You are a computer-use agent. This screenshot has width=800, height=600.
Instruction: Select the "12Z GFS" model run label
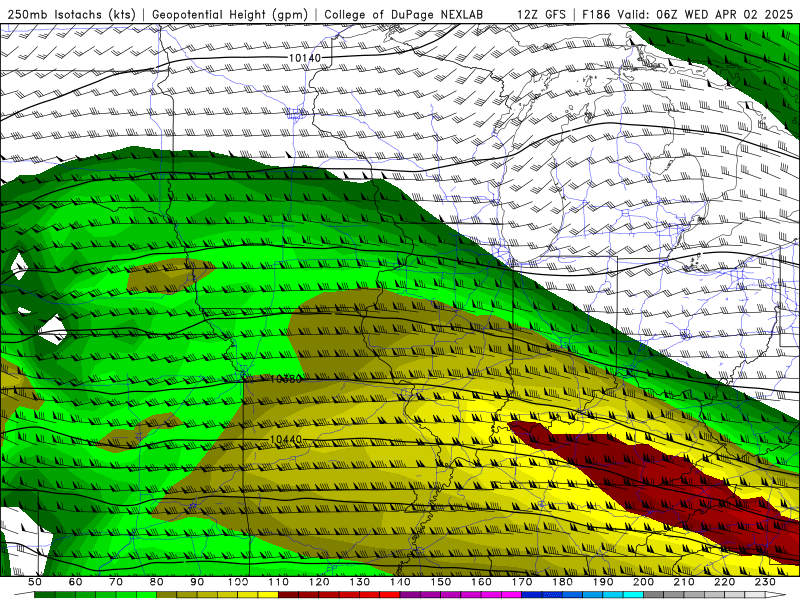[x=541, y=15]
